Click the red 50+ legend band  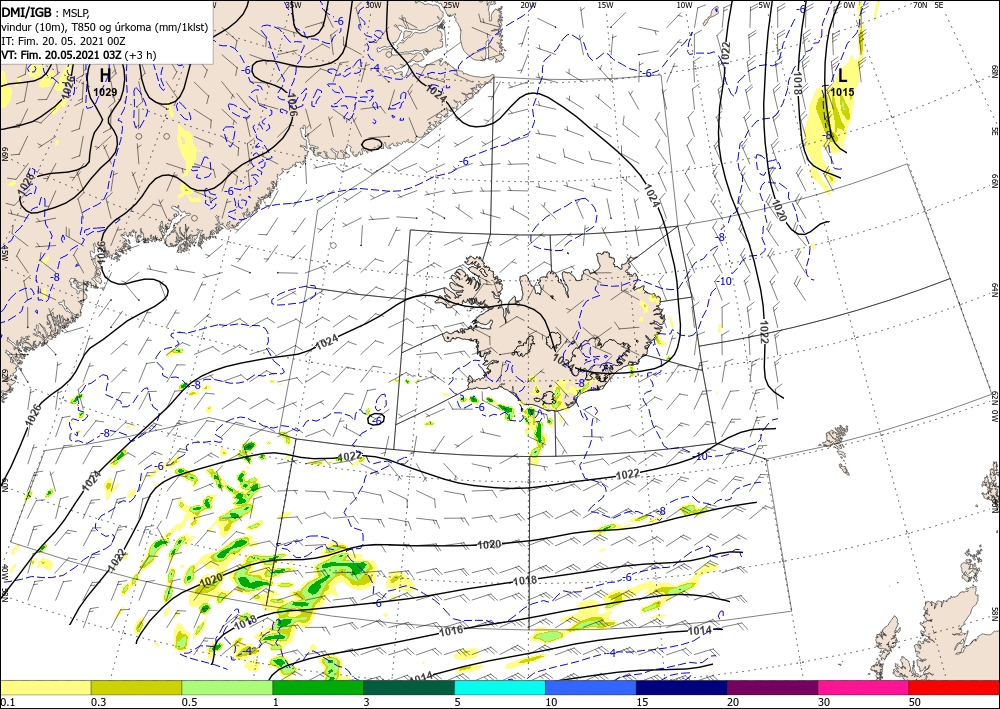(954, 687)
